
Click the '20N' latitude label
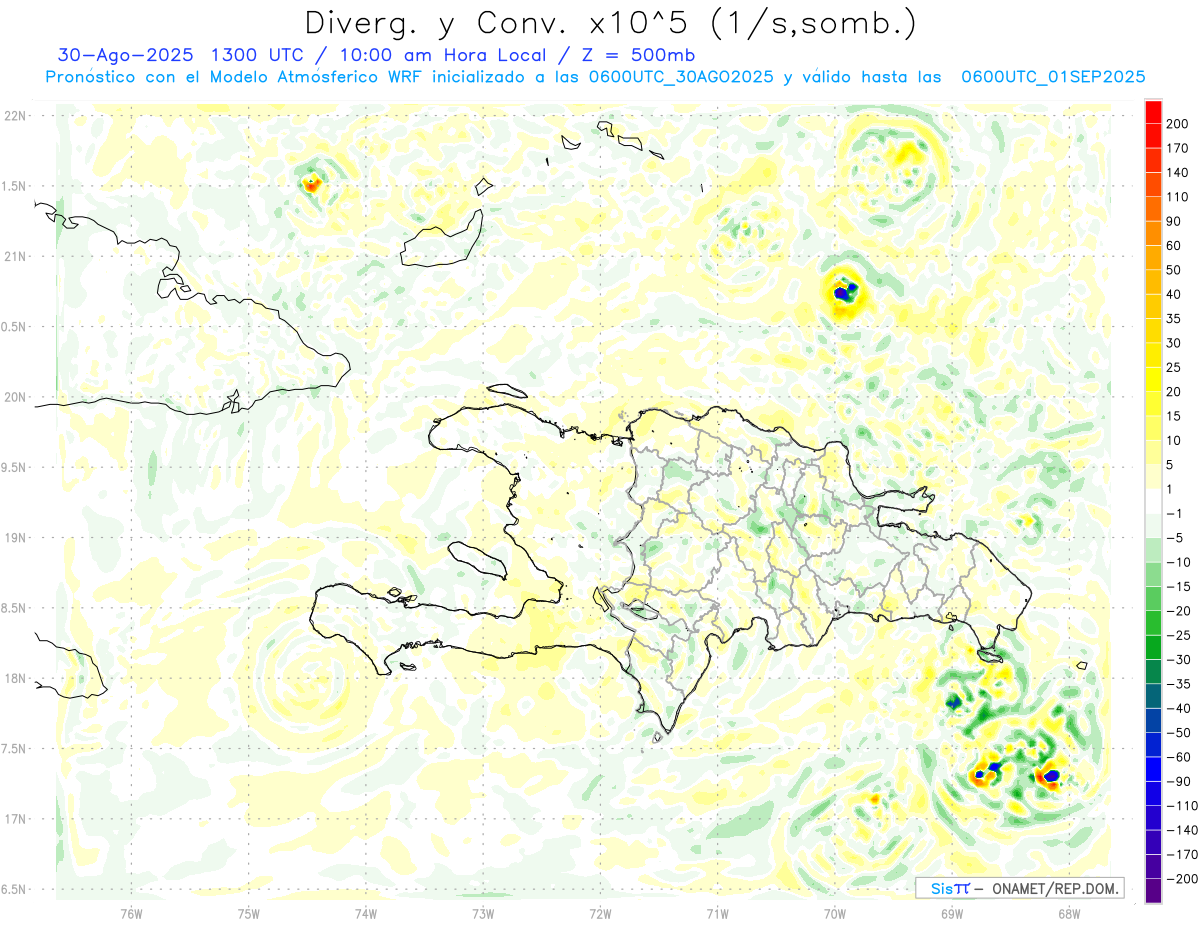pos(15,397)
